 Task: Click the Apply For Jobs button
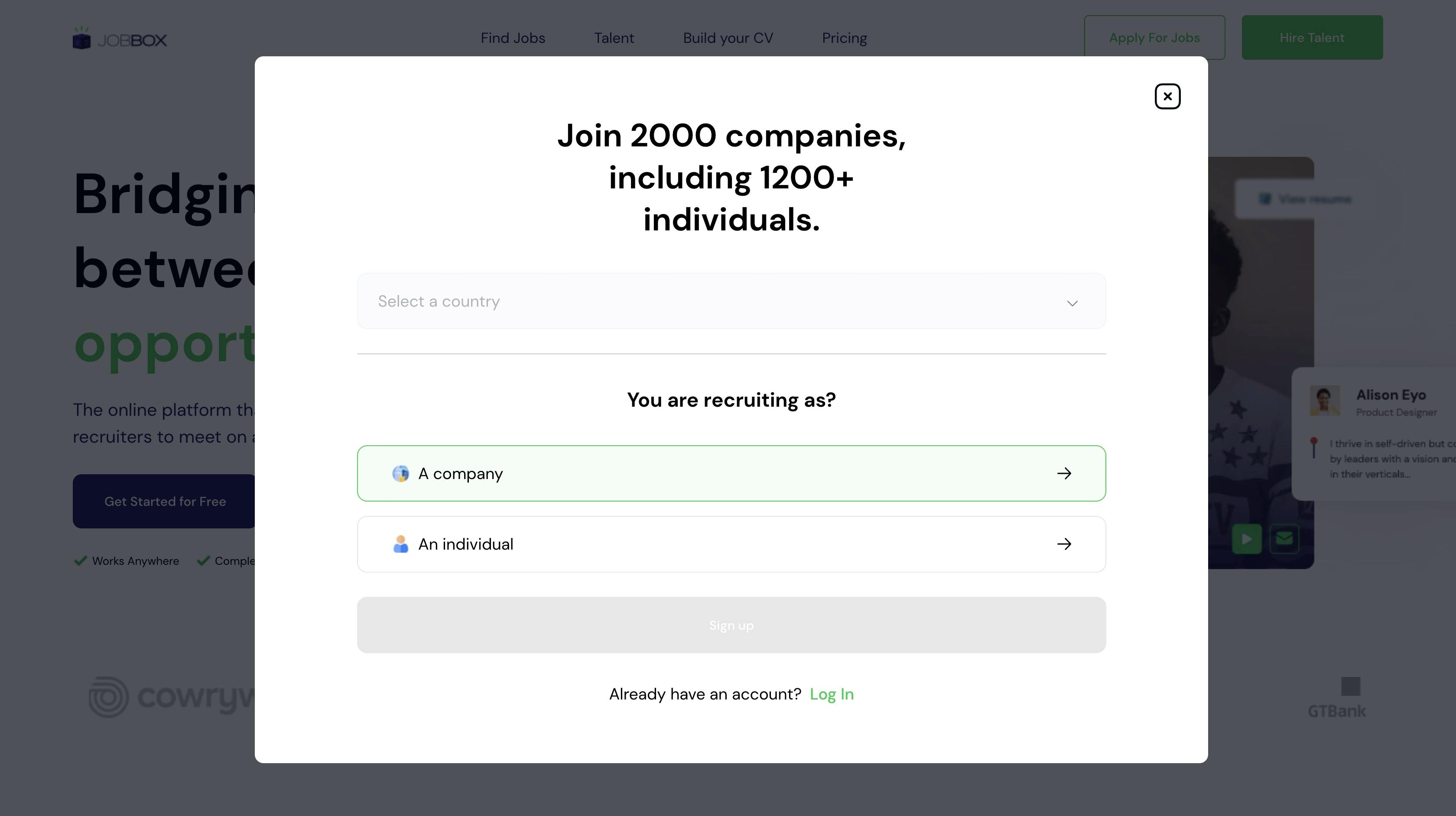(x=1154, y=38)
